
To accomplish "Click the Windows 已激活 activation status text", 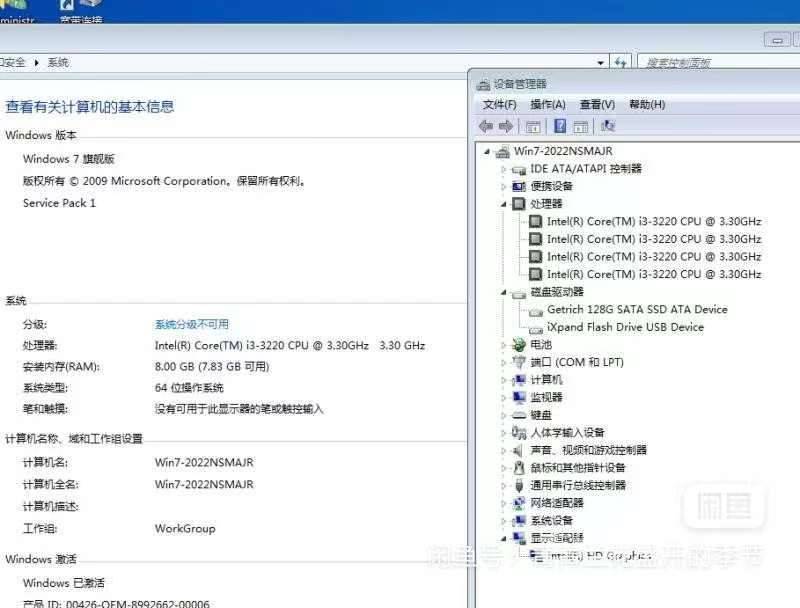I will tap(63, 583).
